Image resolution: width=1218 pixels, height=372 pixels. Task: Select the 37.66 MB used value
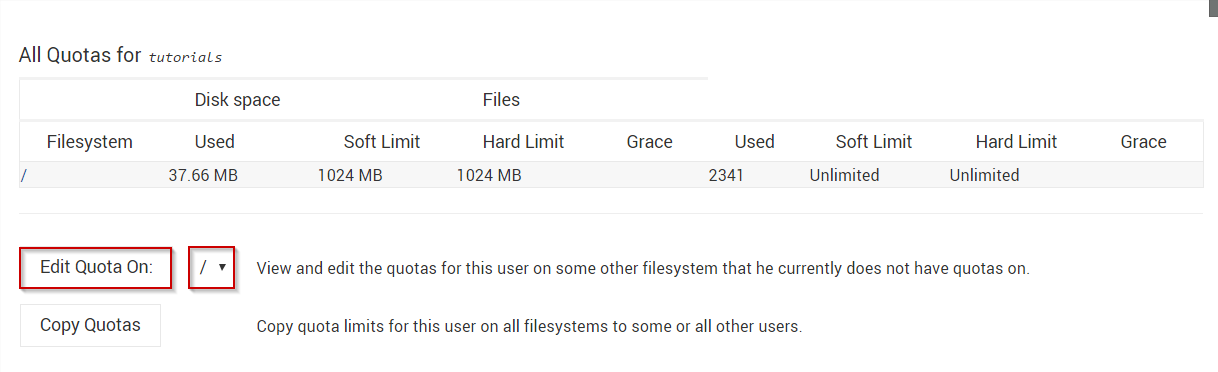click(x=203, y=176)
